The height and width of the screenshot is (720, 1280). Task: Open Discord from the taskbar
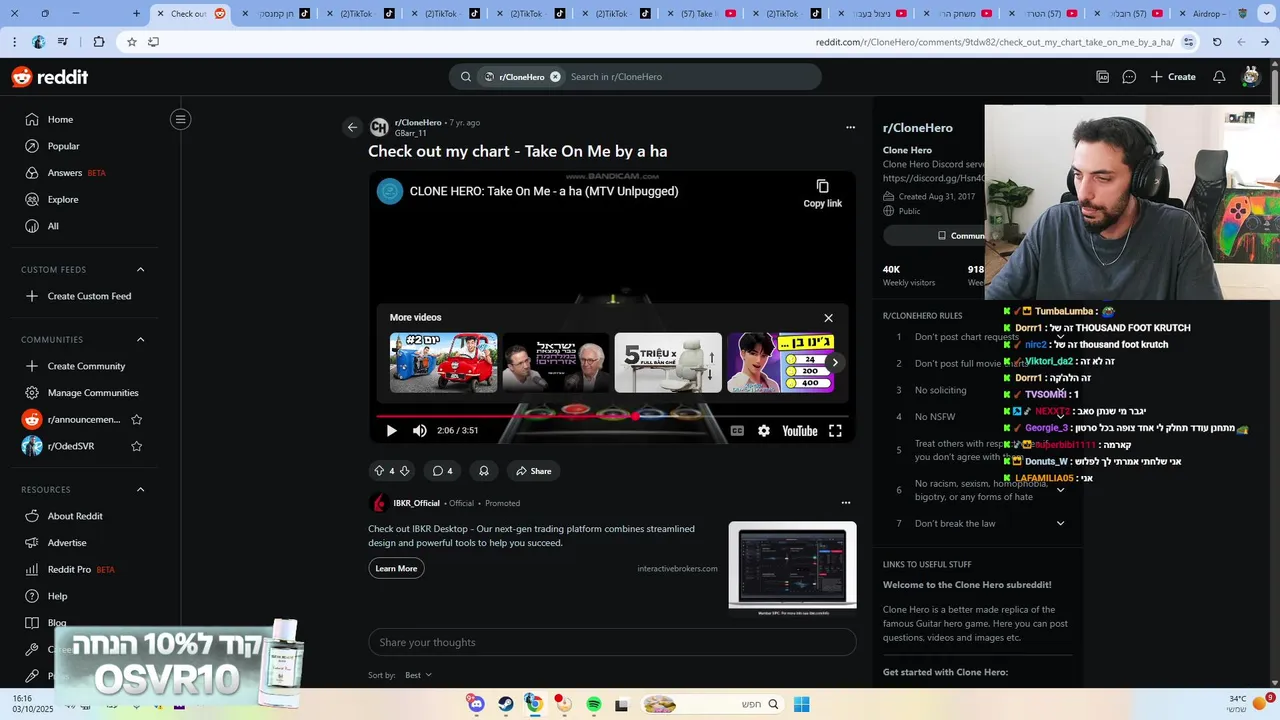[476, 704]
